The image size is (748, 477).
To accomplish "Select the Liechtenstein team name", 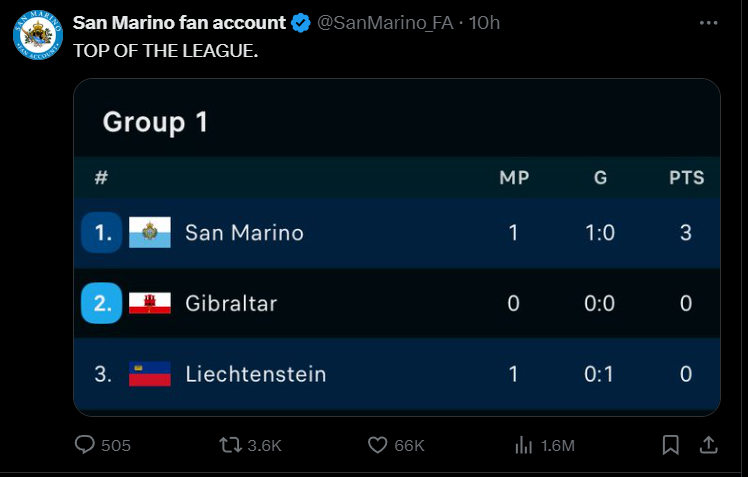I will click(255, 374).
